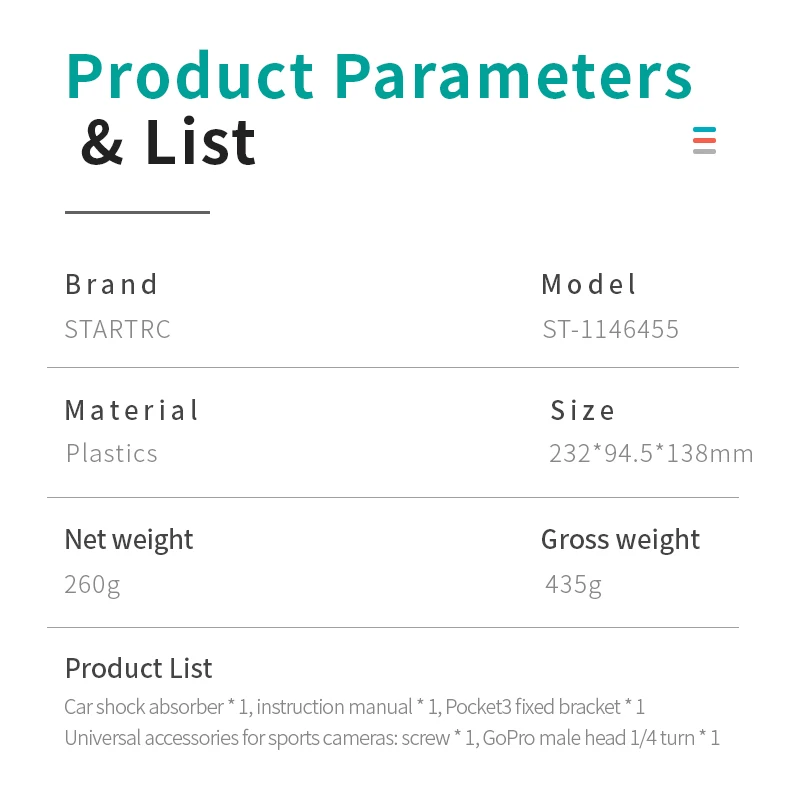Select the Product List heading
800x800 pixels.
(x=138, y=668)
